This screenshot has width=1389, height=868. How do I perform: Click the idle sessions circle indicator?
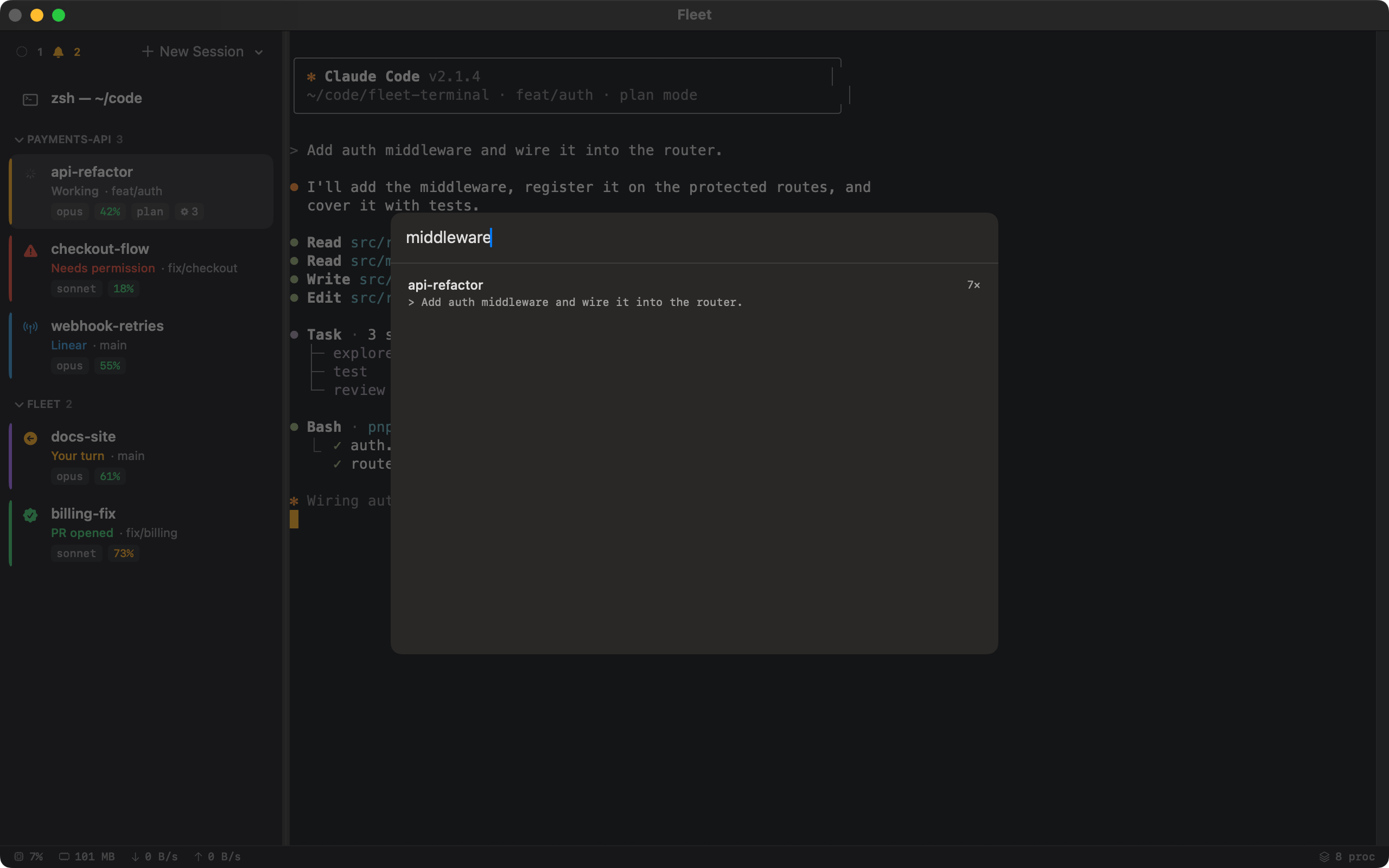(x=22, y=52)
